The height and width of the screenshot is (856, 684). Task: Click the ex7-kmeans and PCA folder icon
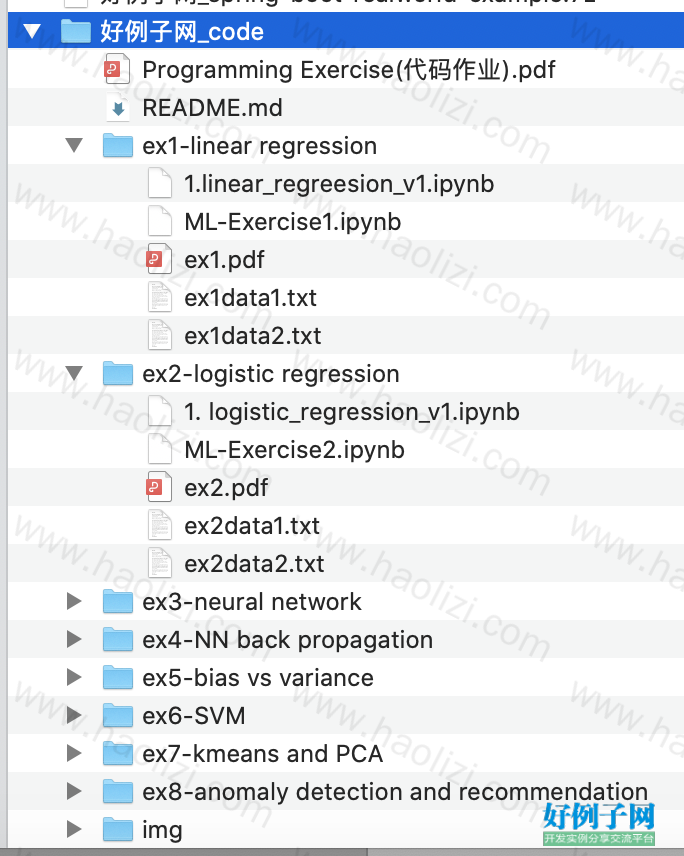click(x=118, y=754)
